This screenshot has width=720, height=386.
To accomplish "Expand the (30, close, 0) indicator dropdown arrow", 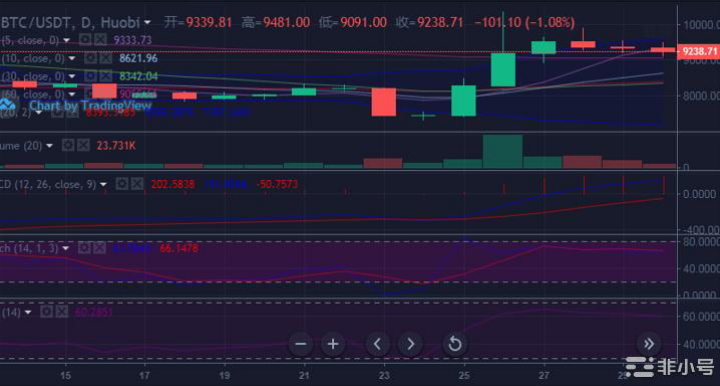I will [x=72, y=76].
